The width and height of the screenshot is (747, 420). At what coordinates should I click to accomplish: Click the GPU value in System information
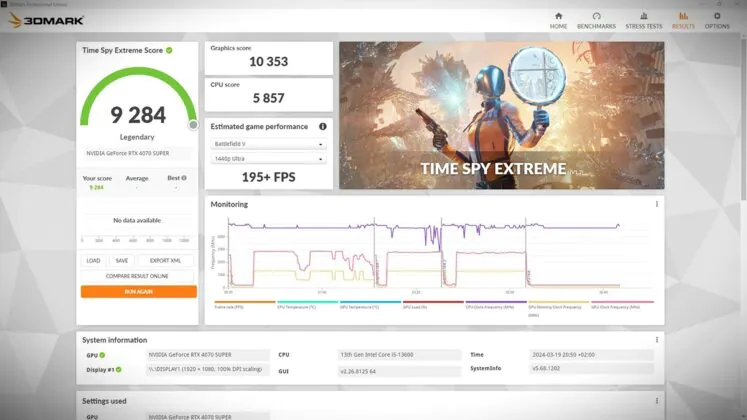click(x=207, y=355)
